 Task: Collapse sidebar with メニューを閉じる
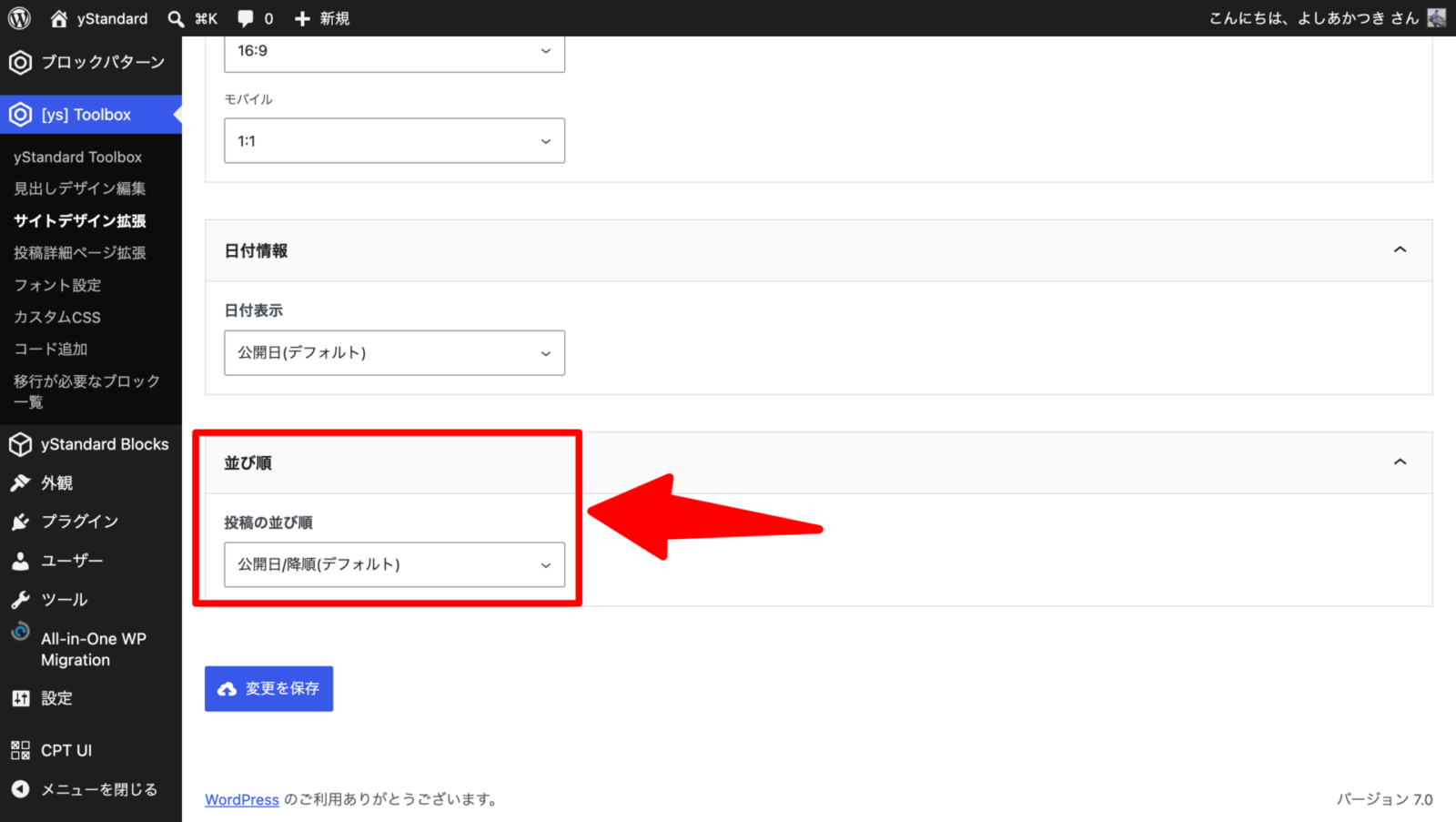coord(86,789)
